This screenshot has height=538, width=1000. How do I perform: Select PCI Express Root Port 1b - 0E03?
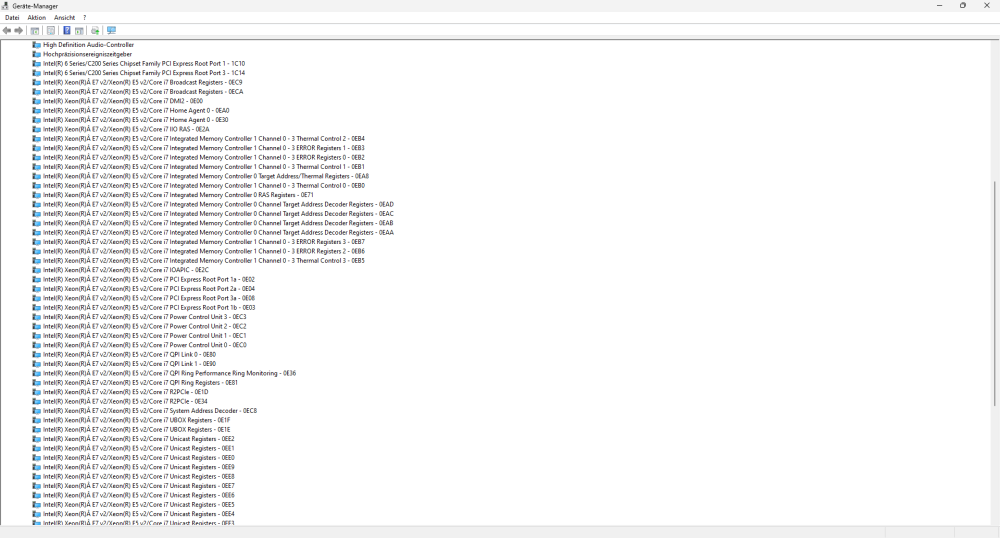149,307
